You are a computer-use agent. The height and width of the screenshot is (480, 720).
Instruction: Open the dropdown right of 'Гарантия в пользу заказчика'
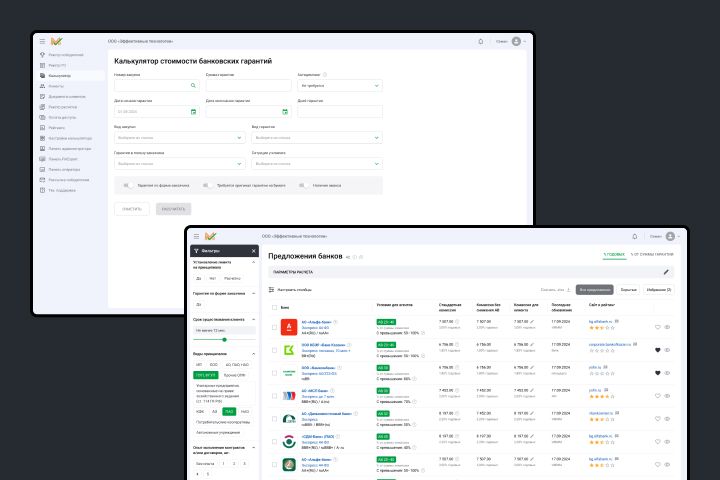tap(317, 164)
